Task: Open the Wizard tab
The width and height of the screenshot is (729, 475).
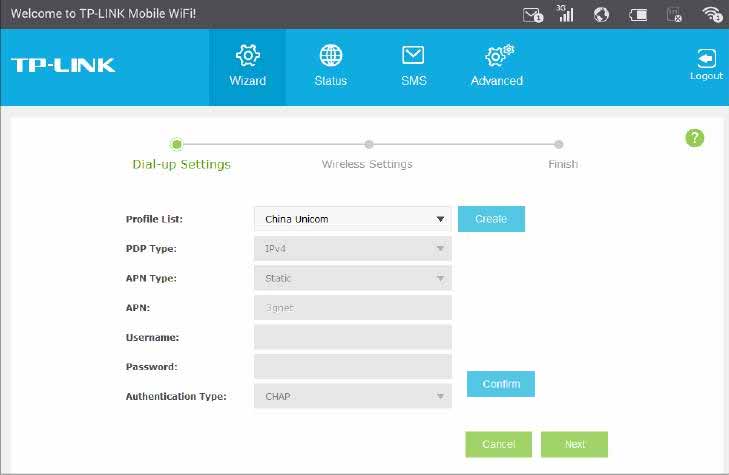Action: tap(247, 67)
